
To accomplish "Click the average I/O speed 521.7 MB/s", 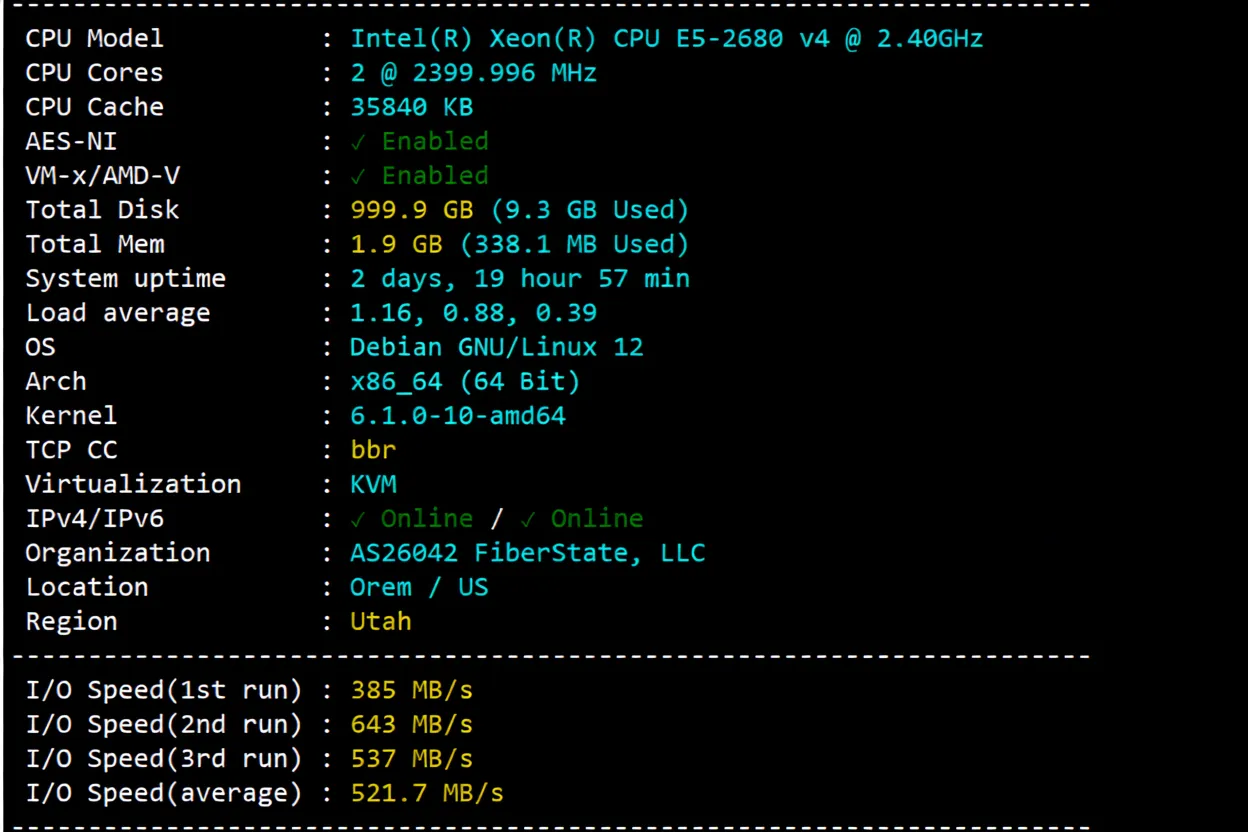I will pos(427,793).
